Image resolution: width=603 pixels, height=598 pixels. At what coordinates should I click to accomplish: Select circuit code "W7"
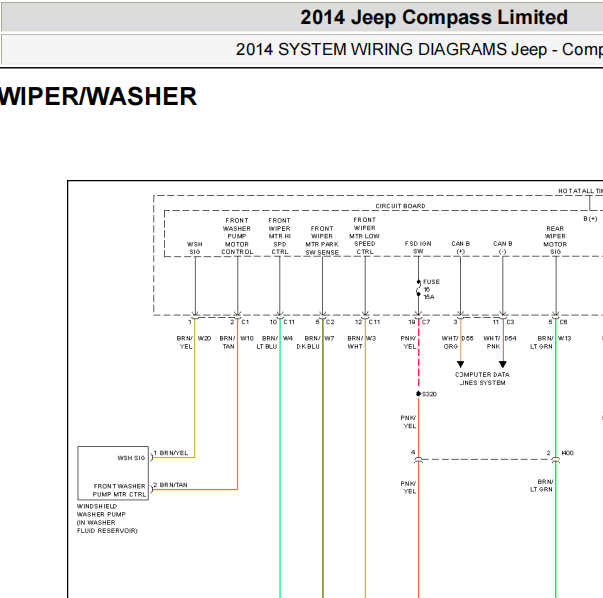click(x=329, y=338)
